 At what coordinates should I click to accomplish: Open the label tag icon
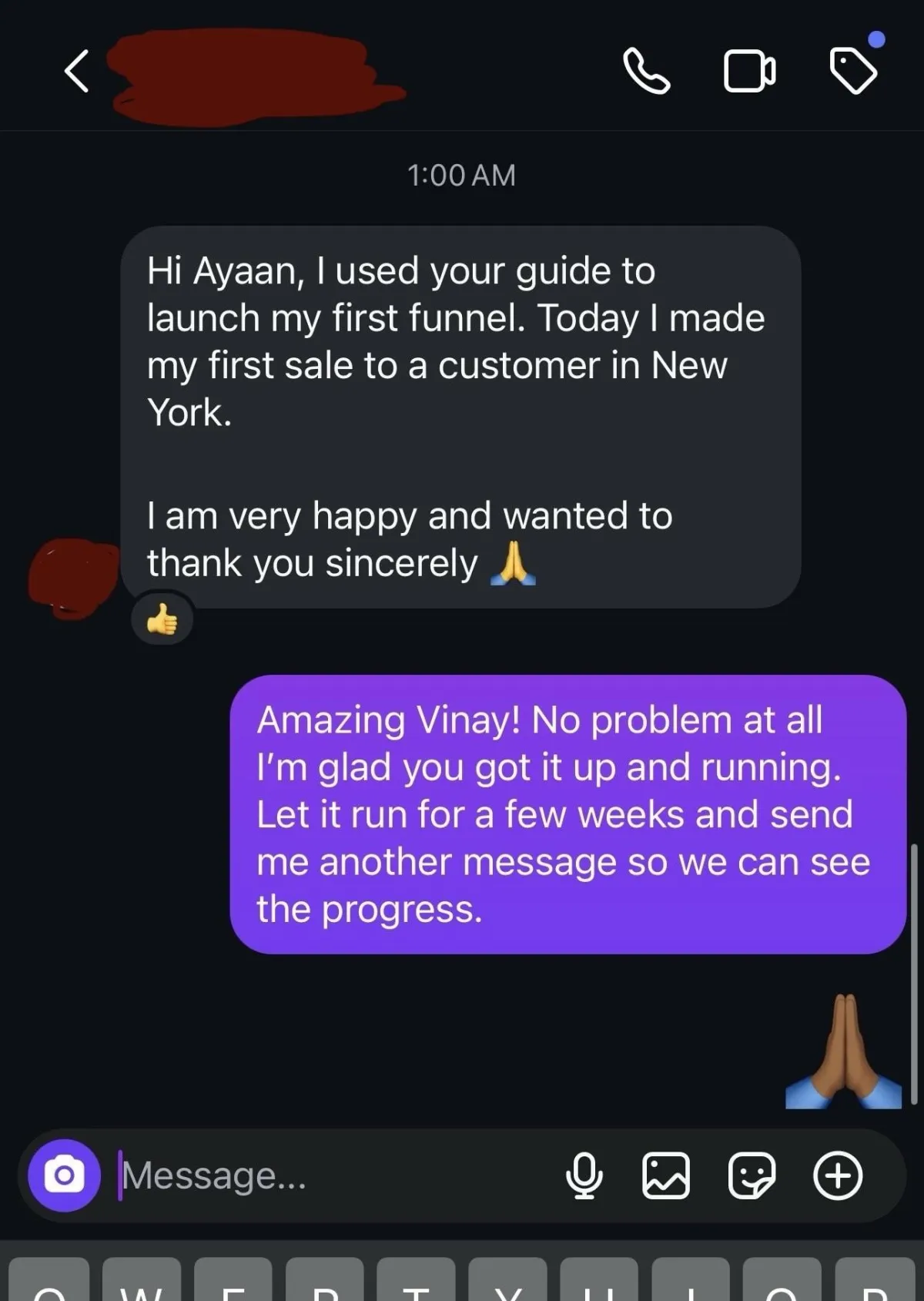(854, 70)
